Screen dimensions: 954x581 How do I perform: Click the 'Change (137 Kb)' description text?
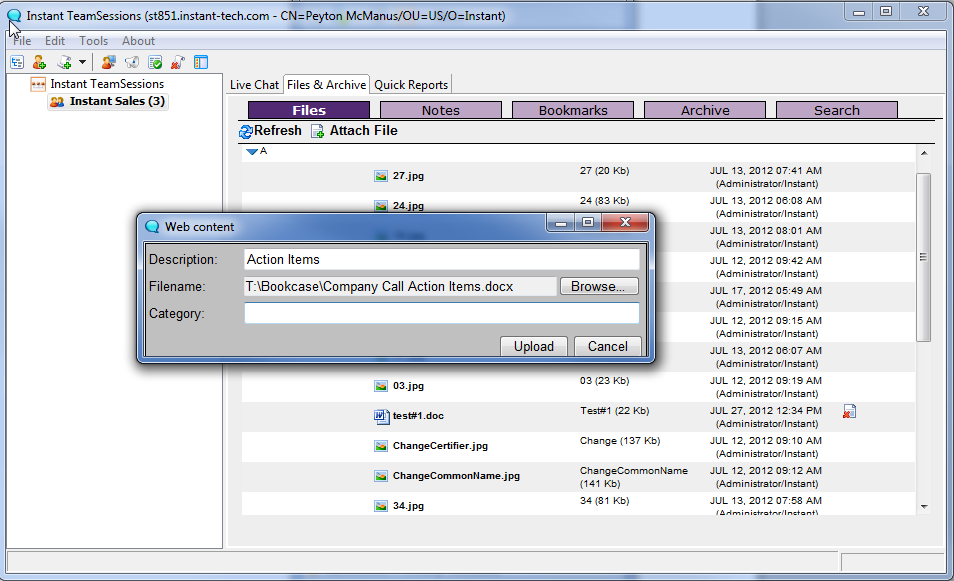pos(620,440)
